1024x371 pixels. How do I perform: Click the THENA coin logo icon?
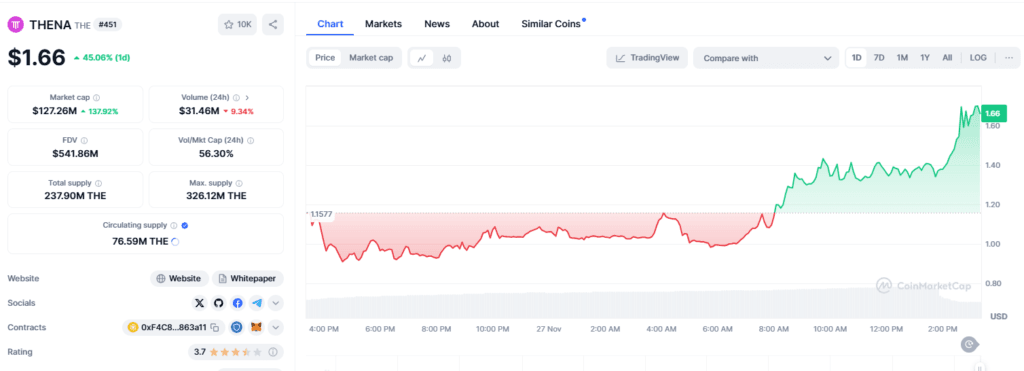pos(16,25)
